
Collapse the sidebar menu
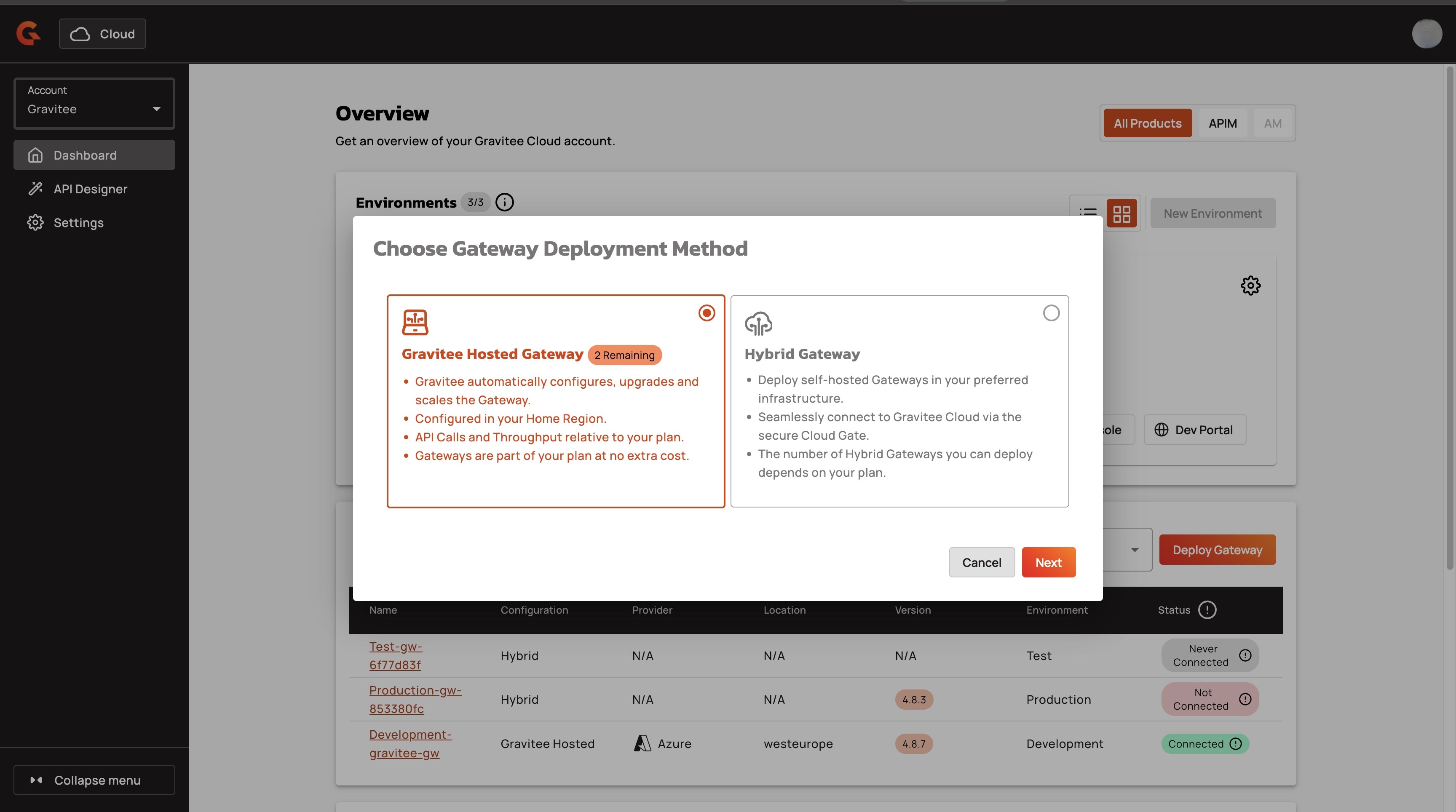[x=94, y=780]
